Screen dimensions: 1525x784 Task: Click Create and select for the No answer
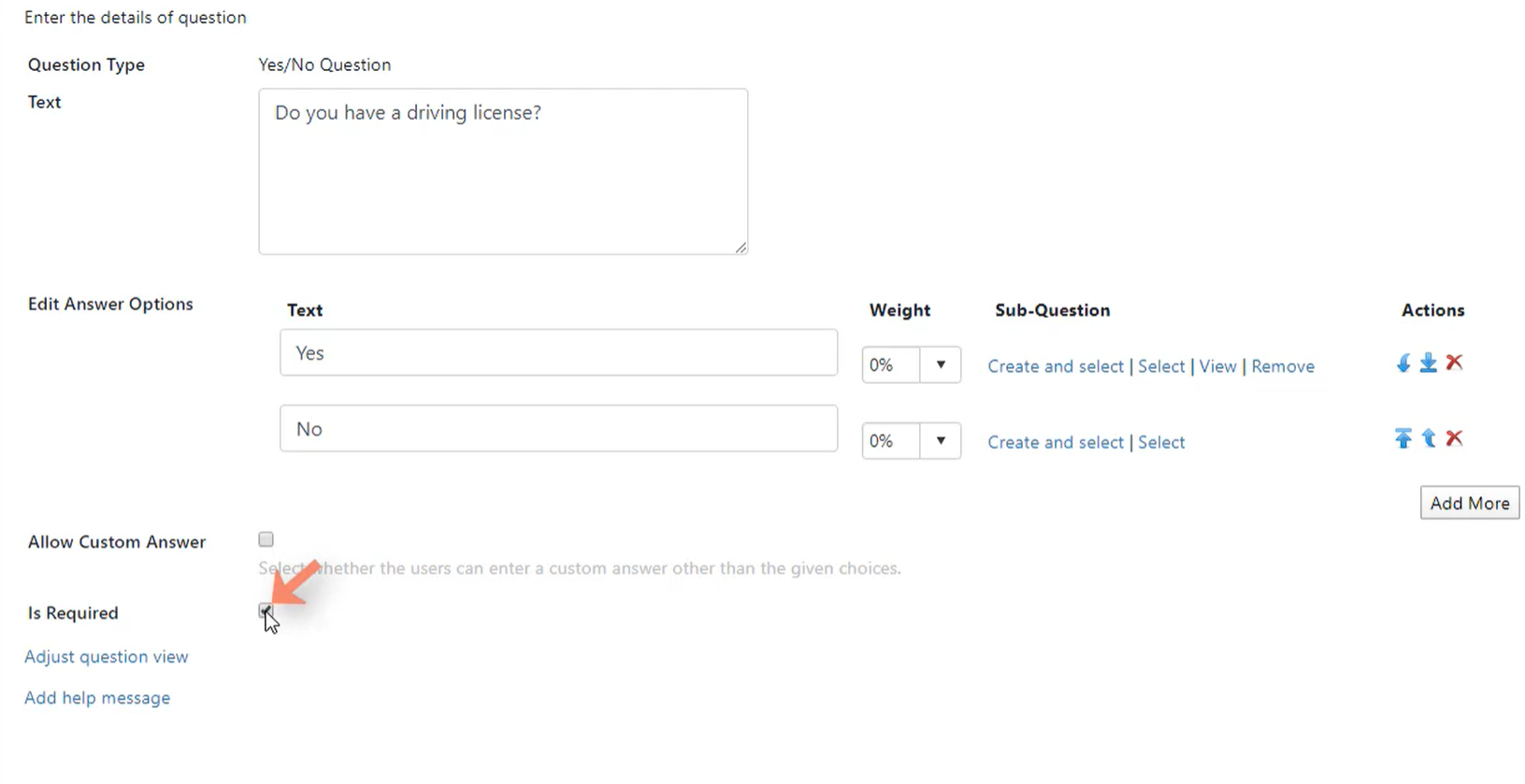(x=1056, y=442)
